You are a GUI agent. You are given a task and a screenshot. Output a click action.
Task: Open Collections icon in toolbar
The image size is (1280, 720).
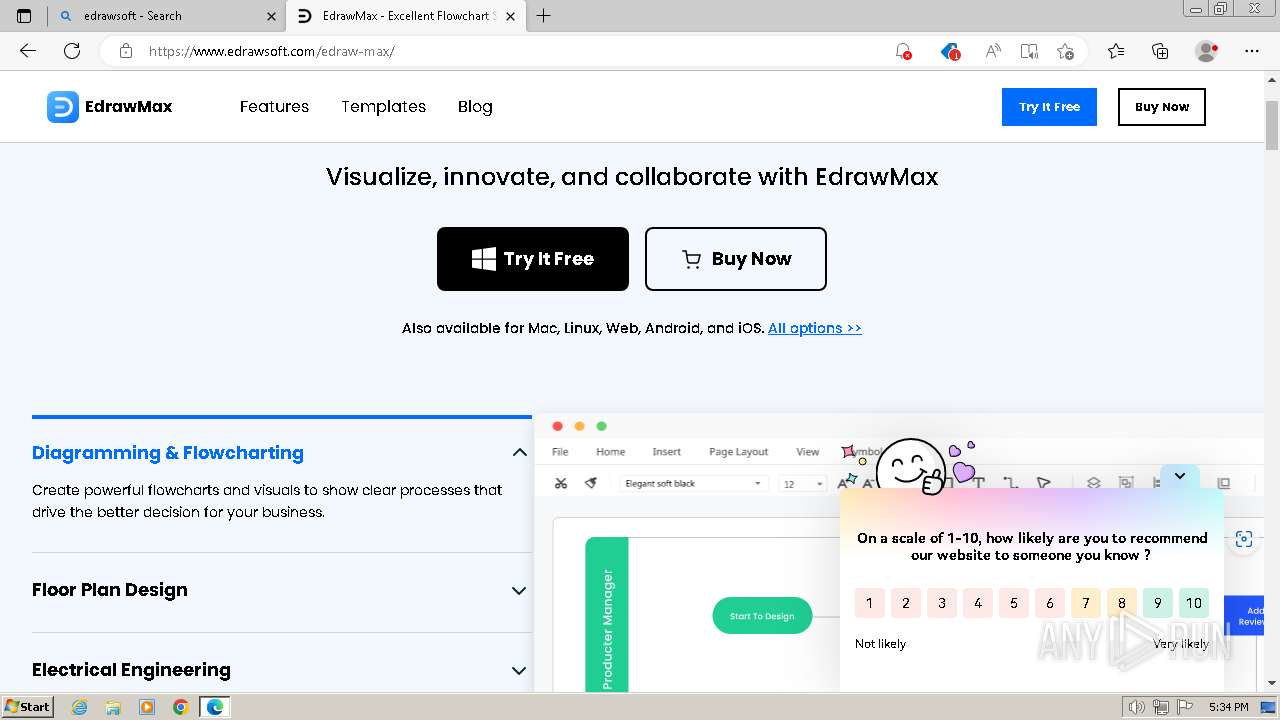click(x=1160, y=51)
